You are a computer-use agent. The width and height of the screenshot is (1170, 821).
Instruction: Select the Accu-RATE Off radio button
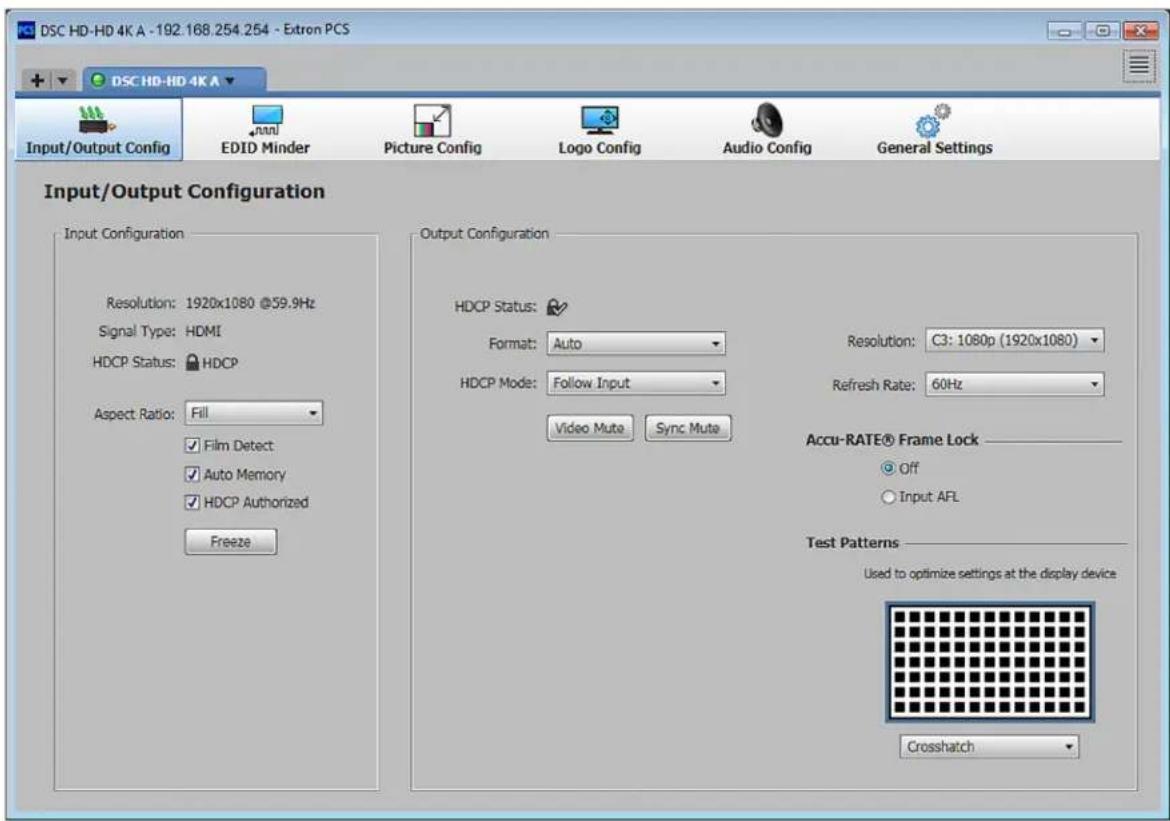[888, 468]
